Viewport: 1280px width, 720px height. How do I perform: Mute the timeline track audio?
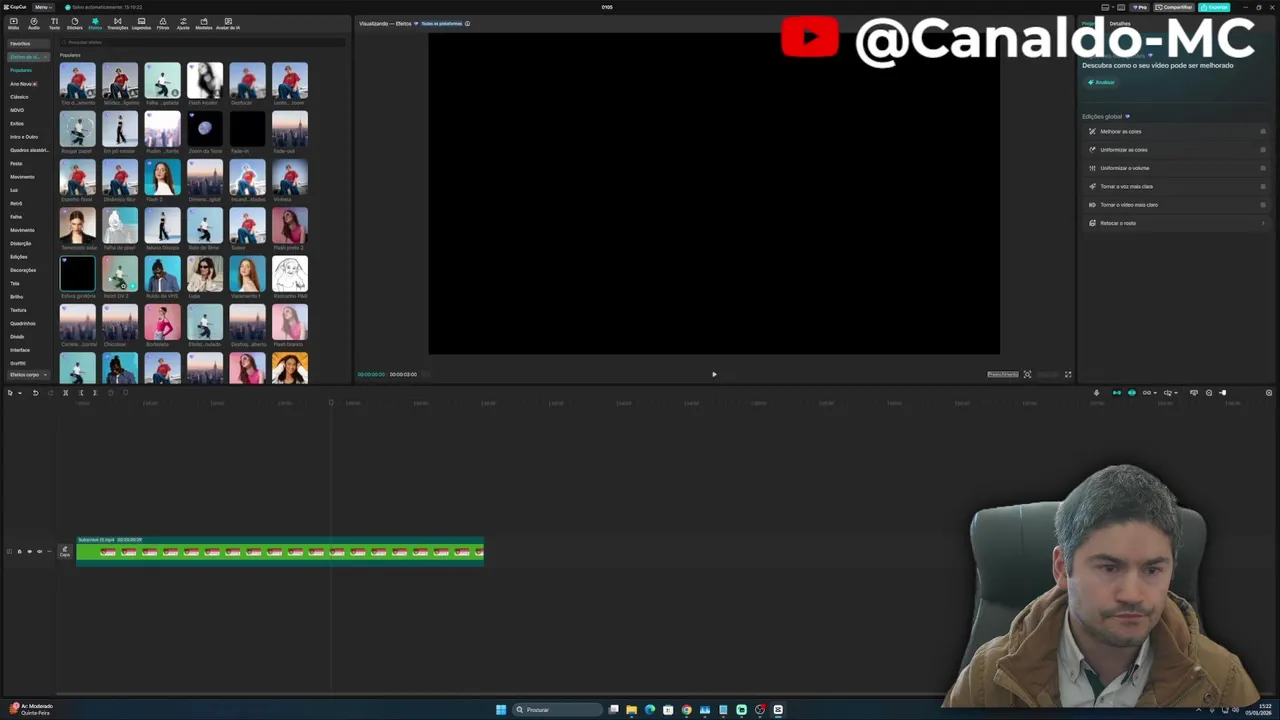click(x=39, y=551)
